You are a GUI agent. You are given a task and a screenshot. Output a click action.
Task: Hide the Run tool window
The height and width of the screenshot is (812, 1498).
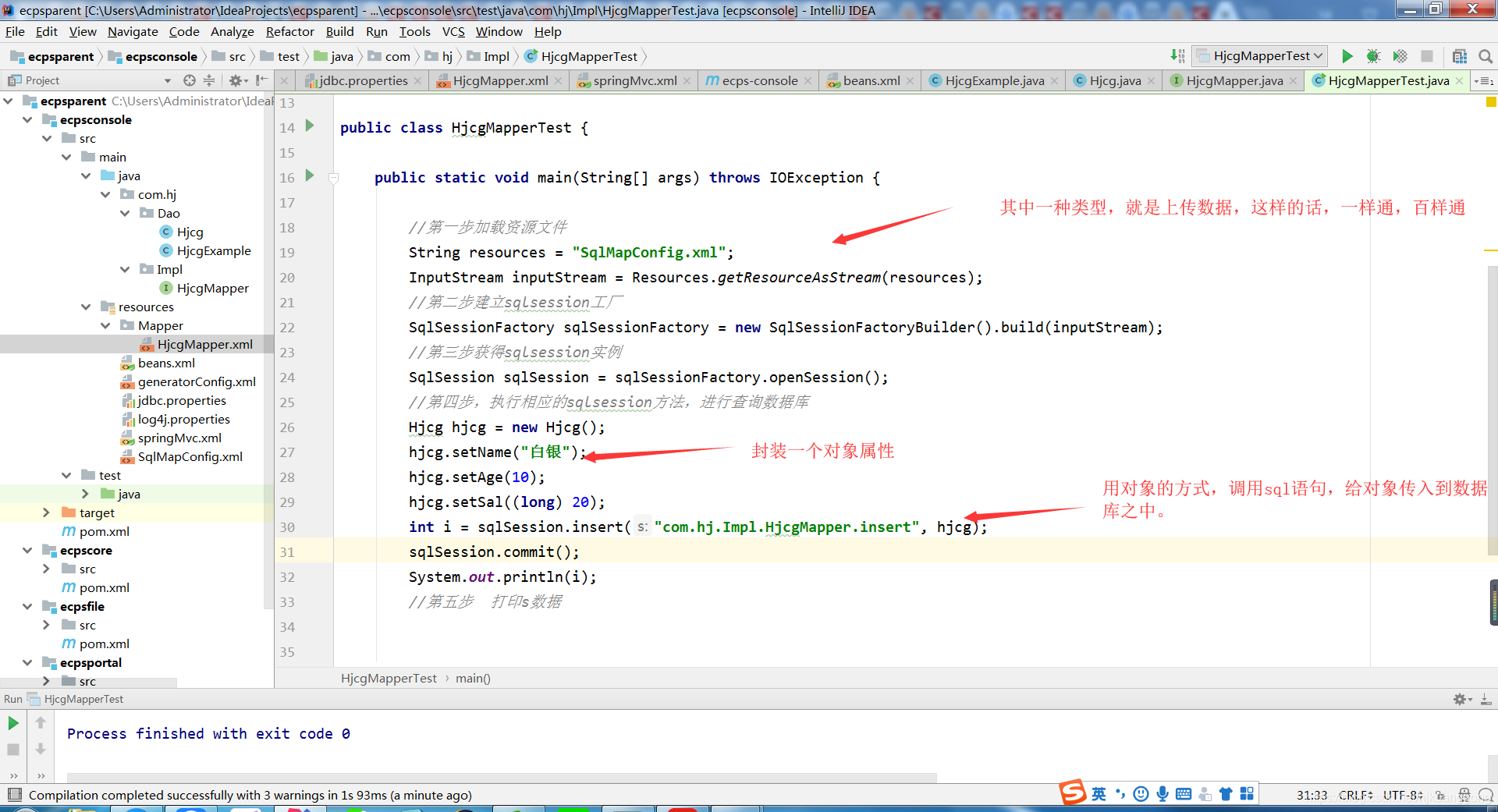click(1486, 699)
